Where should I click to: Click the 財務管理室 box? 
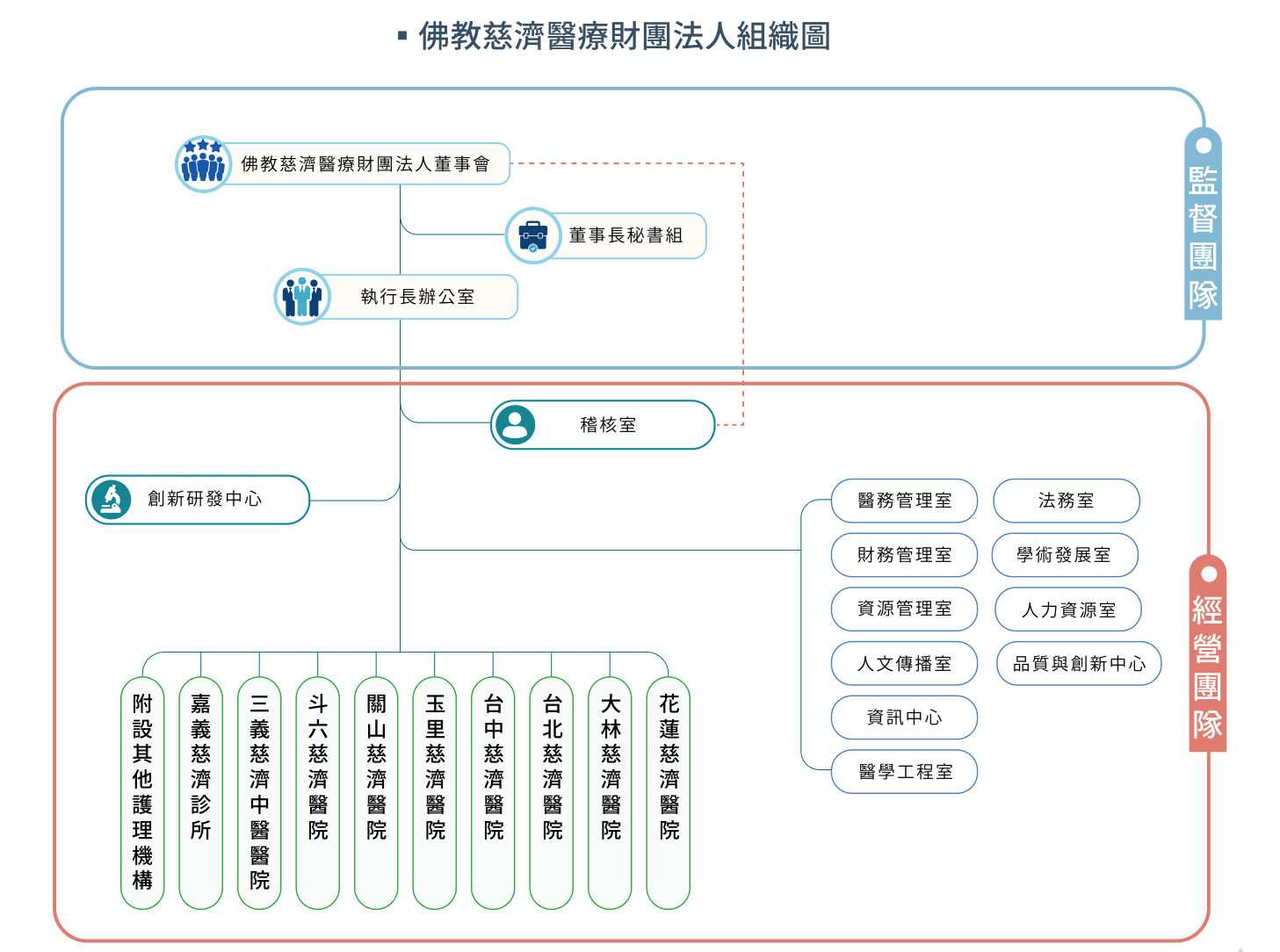(904, 555)
